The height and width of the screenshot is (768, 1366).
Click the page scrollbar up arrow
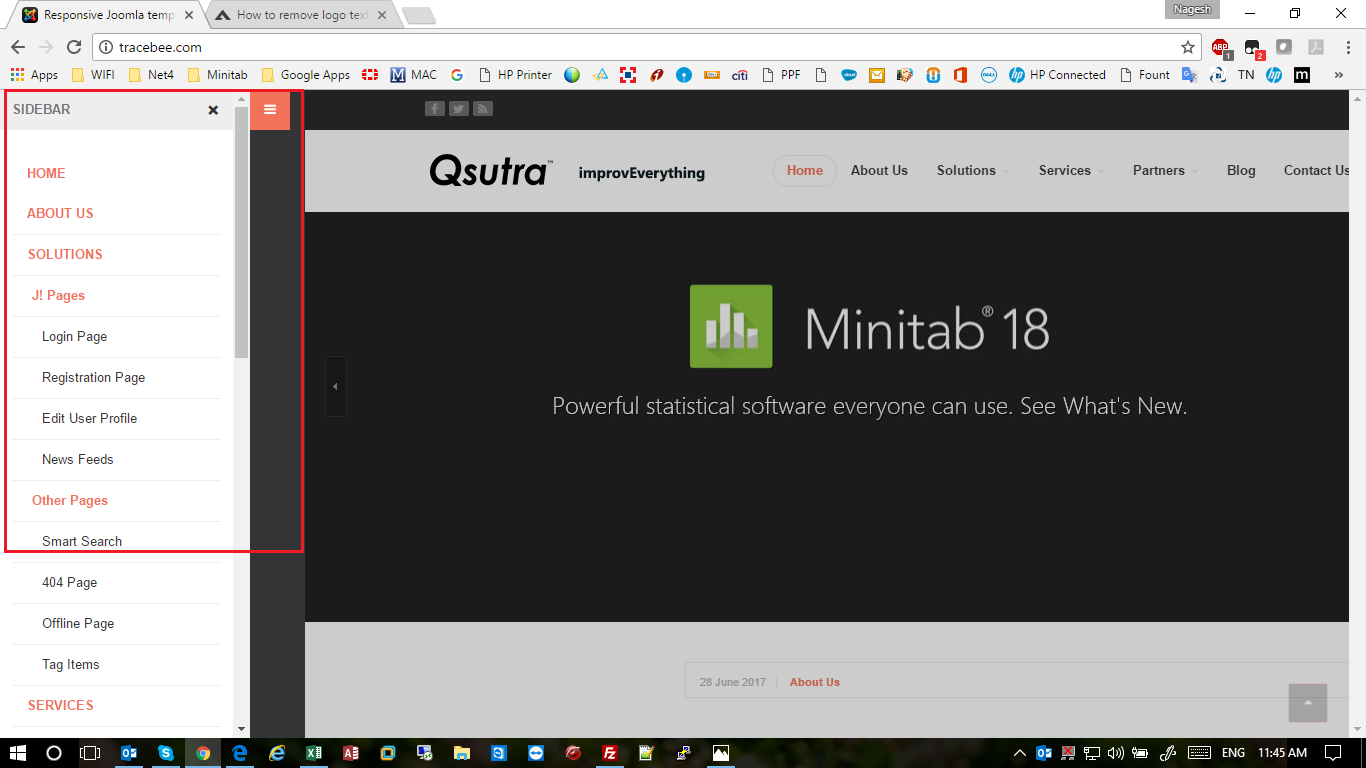tap(1357, 97)
